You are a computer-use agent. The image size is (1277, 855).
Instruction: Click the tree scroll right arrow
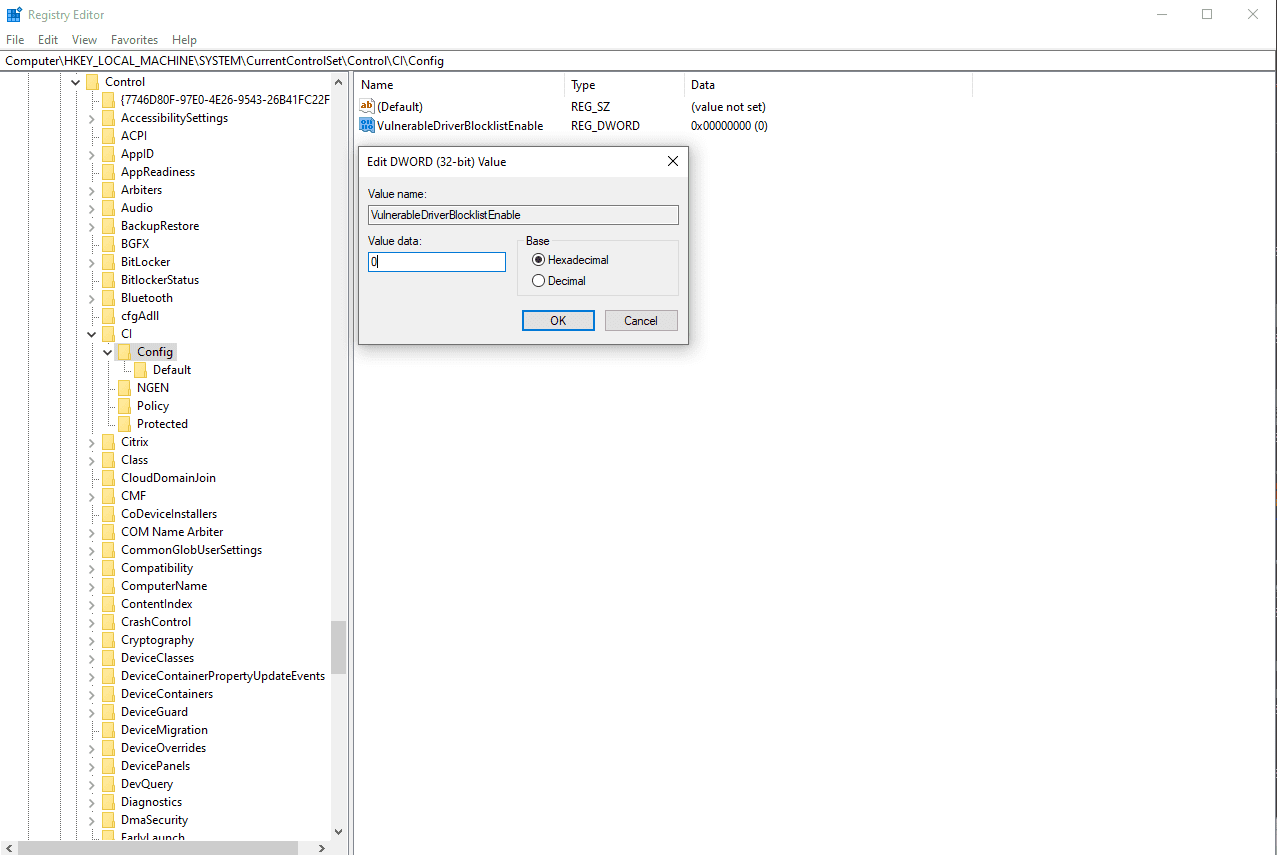point(322,848)
